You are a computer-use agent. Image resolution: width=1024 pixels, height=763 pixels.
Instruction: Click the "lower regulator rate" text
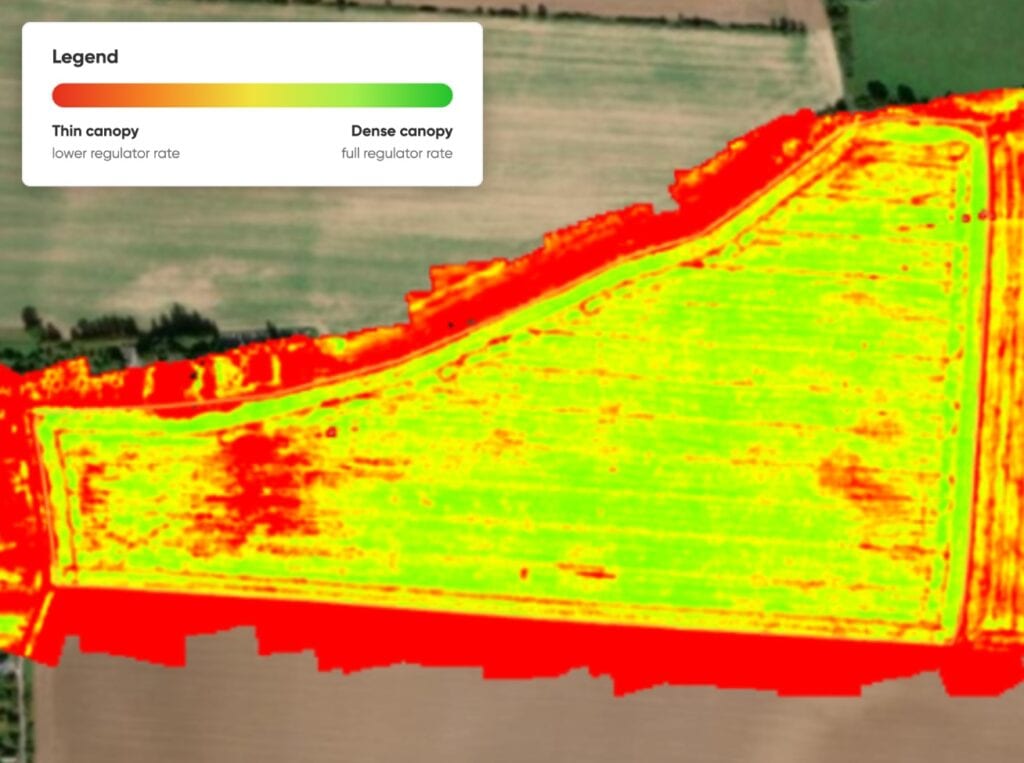click(116, 154)
